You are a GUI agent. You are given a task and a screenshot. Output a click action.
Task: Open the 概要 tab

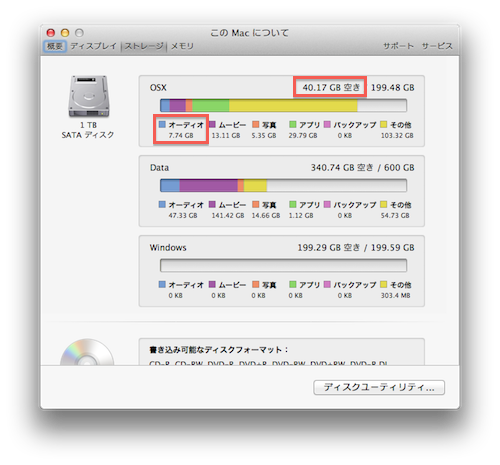pyautogui.click(x=55, y=46)
